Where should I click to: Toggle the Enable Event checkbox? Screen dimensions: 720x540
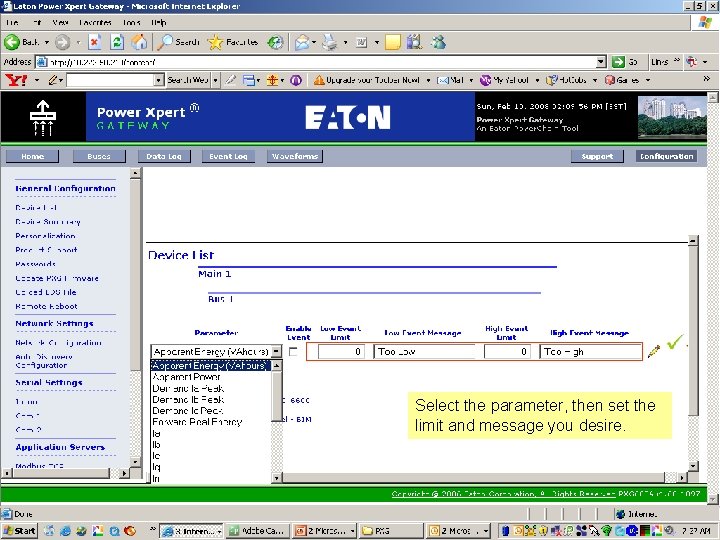[293, 352]
